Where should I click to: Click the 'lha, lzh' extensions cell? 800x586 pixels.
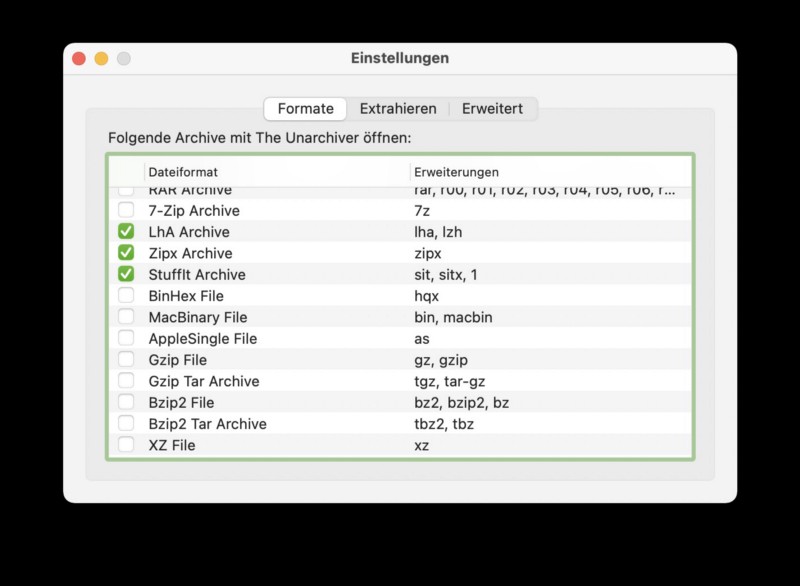coord(438,232)
